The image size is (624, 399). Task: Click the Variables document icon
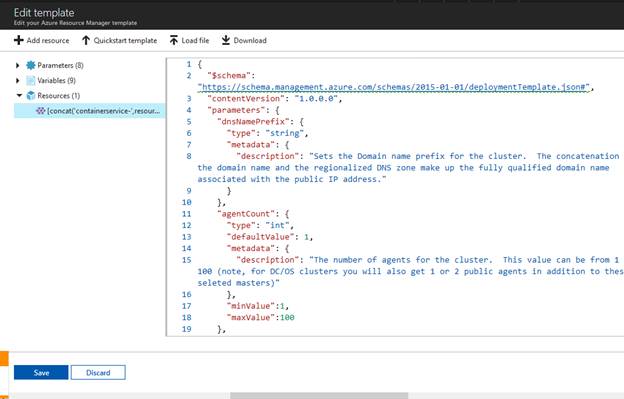[31, 80]
